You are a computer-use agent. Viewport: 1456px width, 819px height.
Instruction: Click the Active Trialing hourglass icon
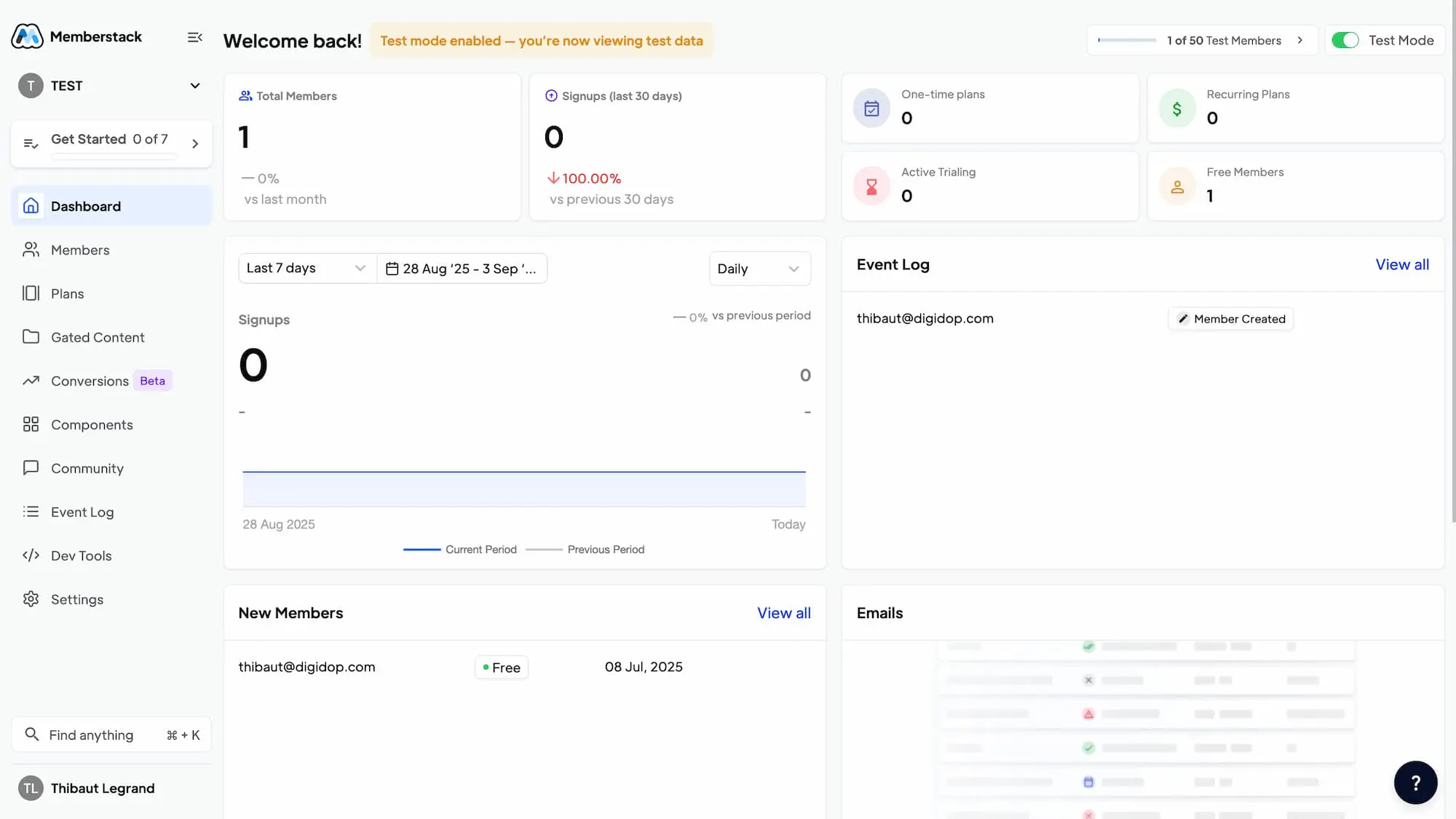click(x=871, y=187)
